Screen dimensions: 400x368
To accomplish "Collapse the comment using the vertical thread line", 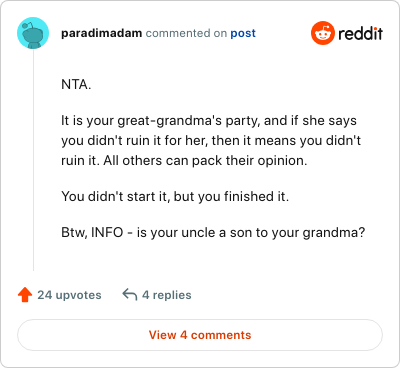I will 33,160.
